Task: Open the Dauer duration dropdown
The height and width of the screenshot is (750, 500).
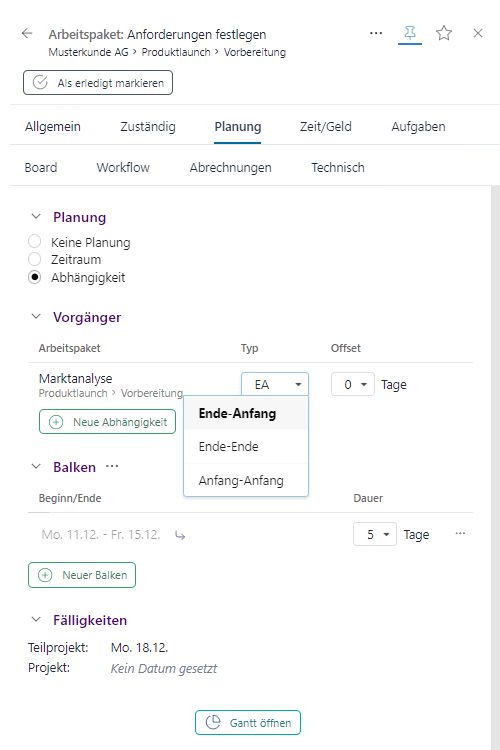Action: [x=375, y=534]
